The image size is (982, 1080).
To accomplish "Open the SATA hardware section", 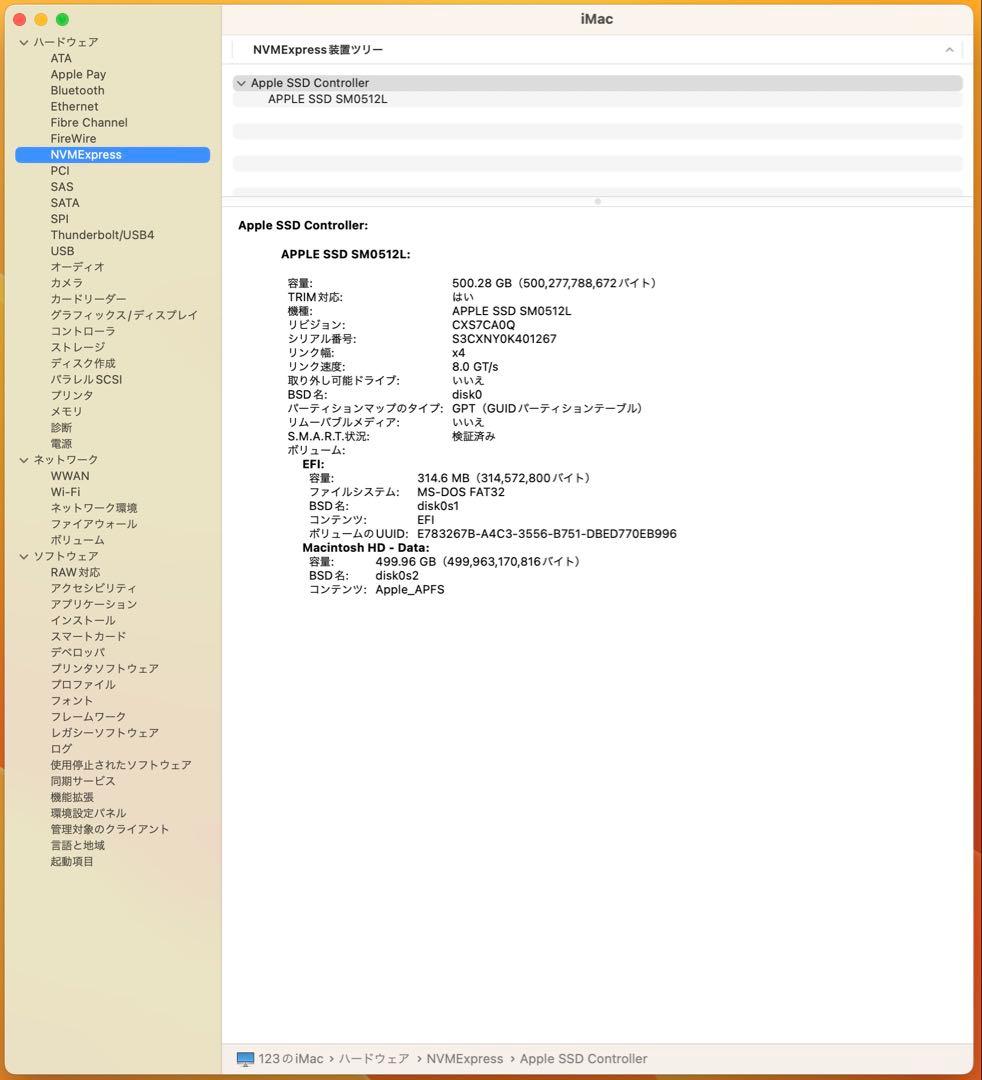I will 64,202.
